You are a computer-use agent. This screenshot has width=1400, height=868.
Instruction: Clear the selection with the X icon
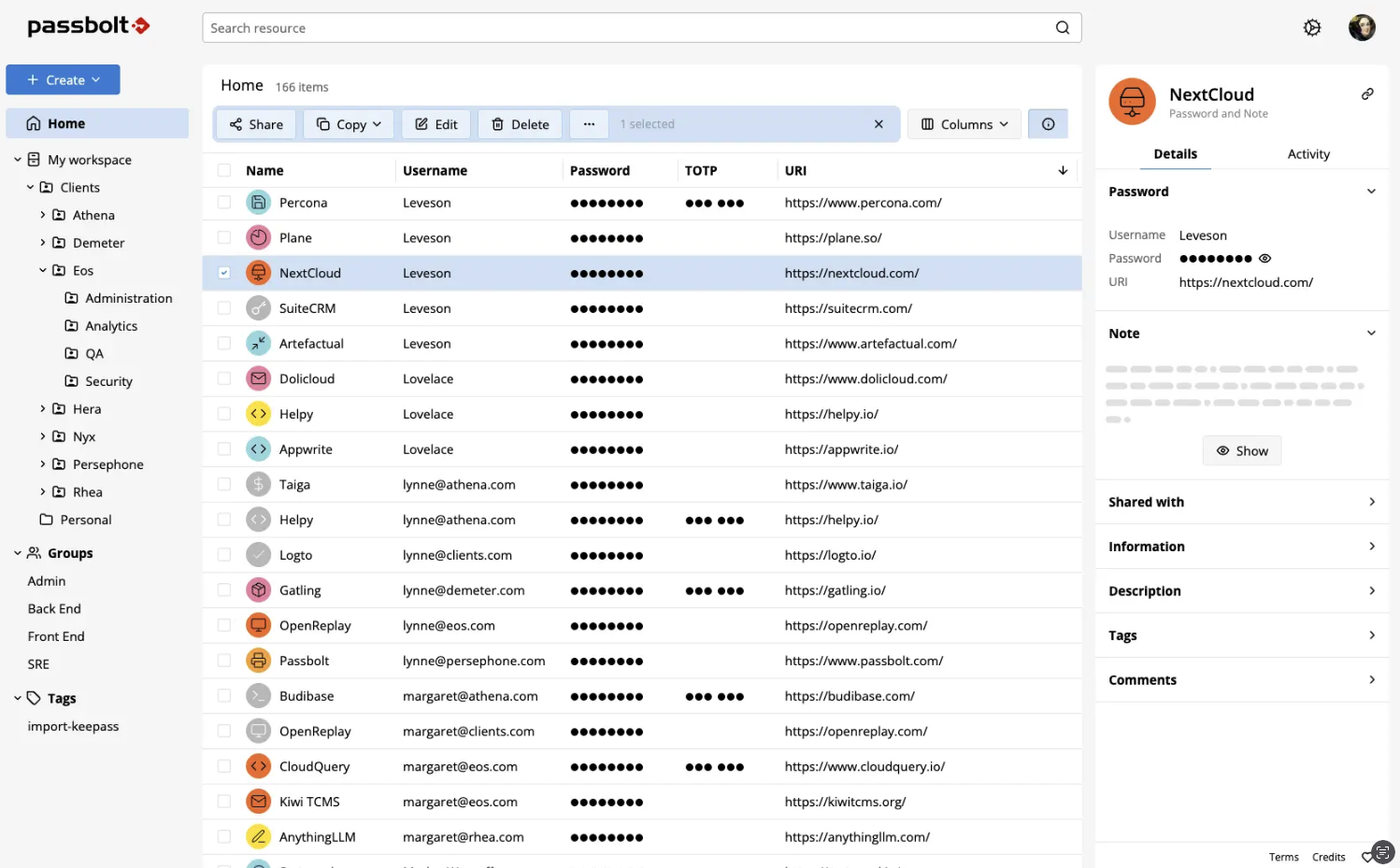879,124
